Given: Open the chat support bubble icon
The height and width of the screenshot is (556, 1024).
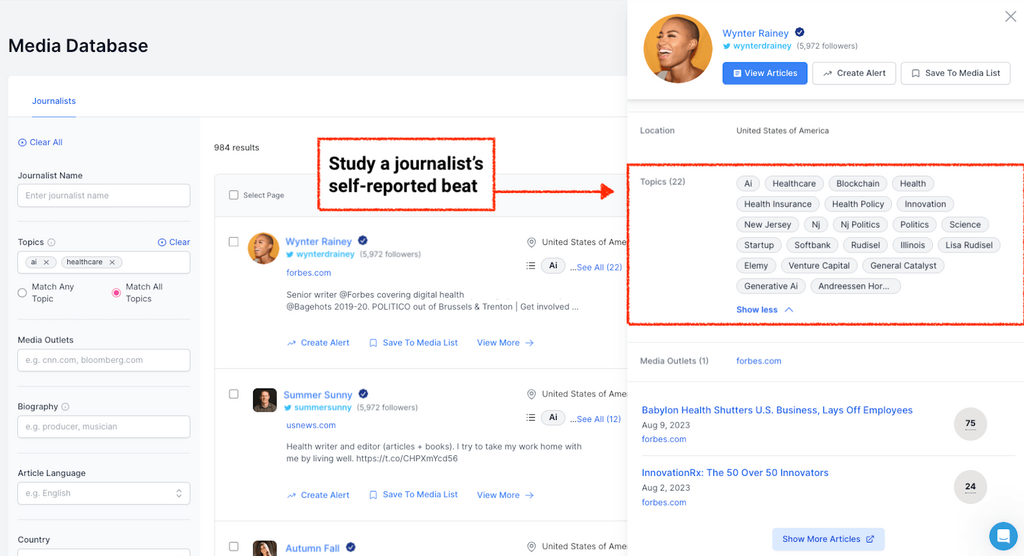Looking at the screenshot, I should (x=1002, y=535).
